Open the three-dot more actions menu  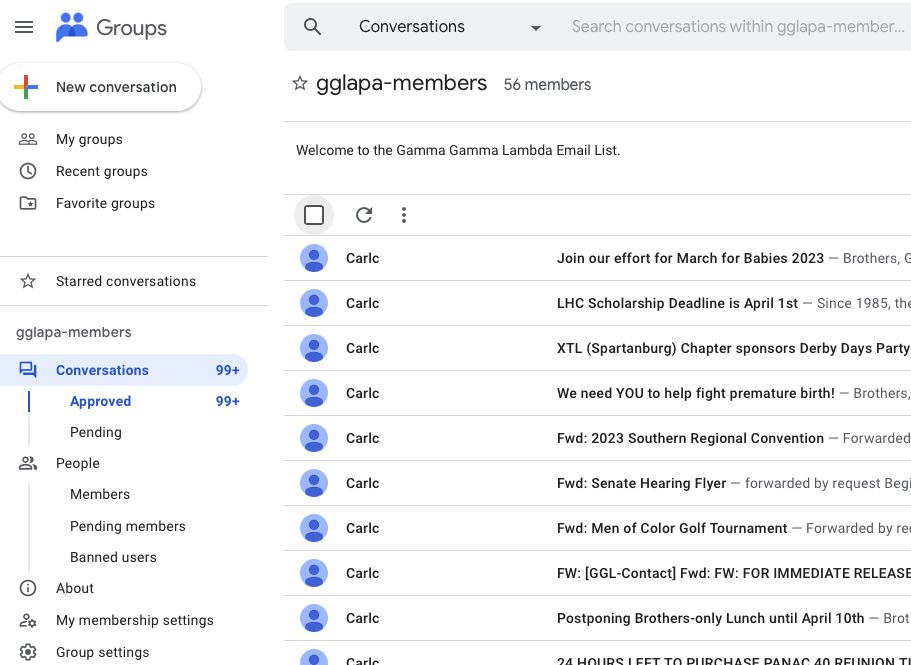[x=404, y=215]
